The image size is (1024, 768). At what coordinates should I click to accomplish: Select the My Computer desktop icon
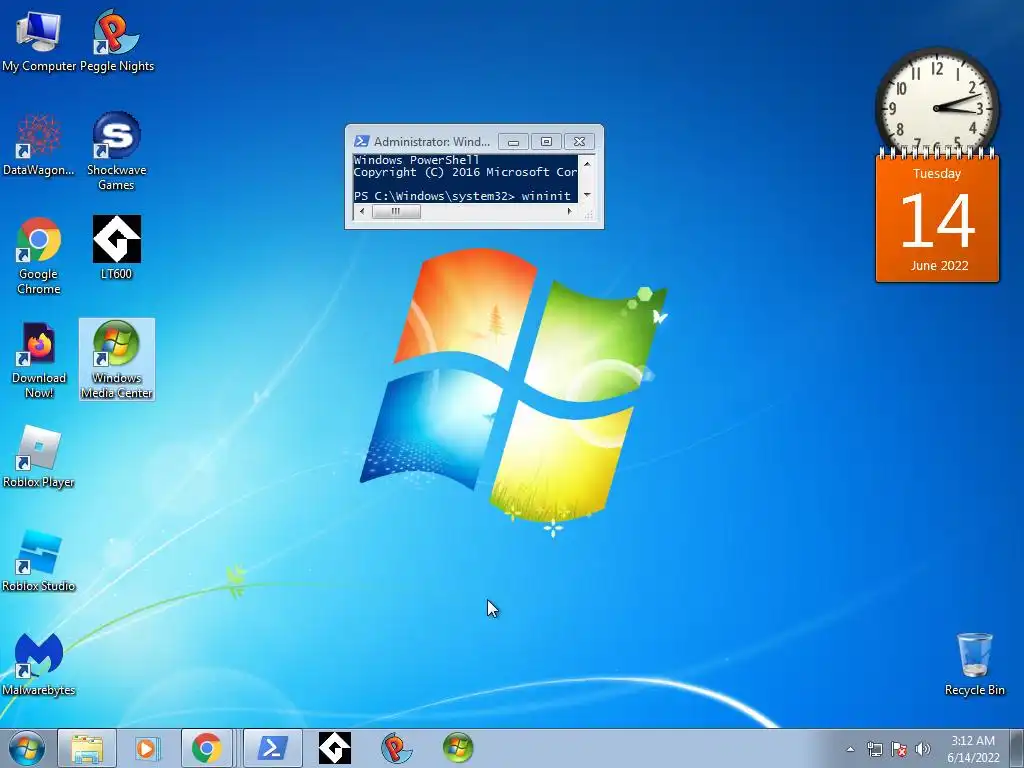coord(39,40)
